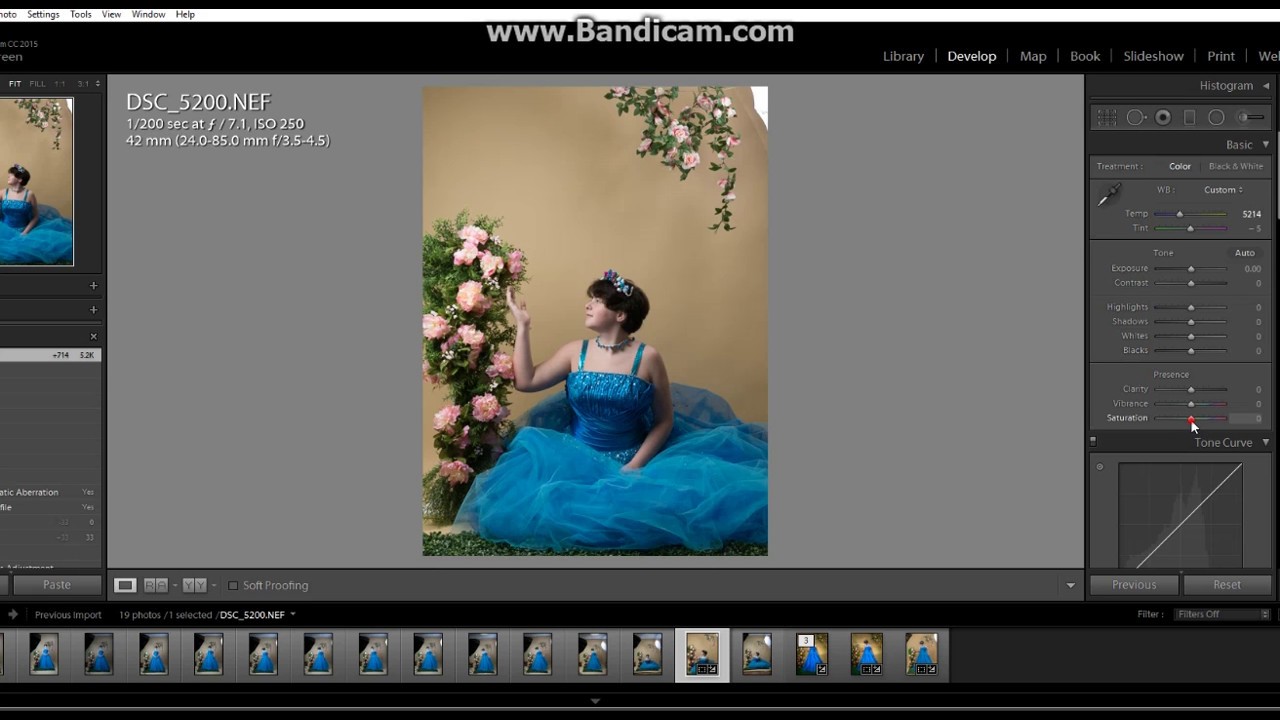The height and width of the screenshot is (720, 1280).
Task: Click the Exposure slider handle
Action: point(1191,269)
